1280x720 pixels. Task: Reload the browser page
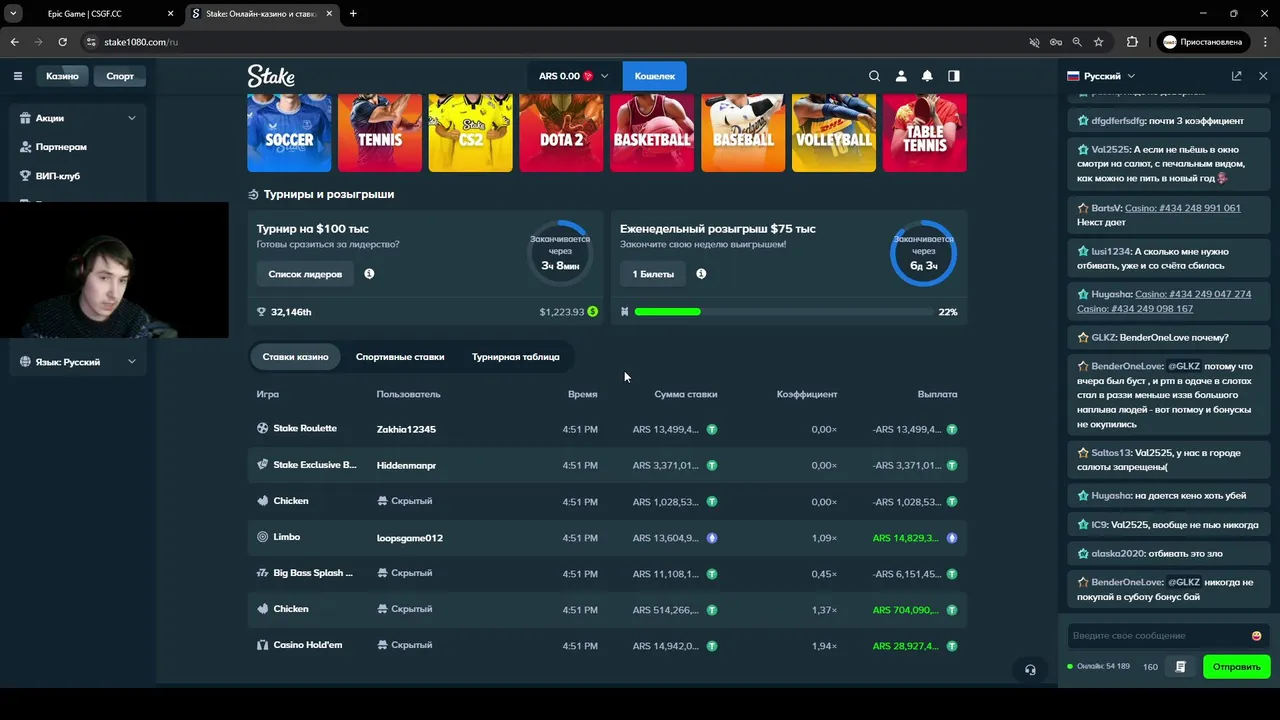62,42
